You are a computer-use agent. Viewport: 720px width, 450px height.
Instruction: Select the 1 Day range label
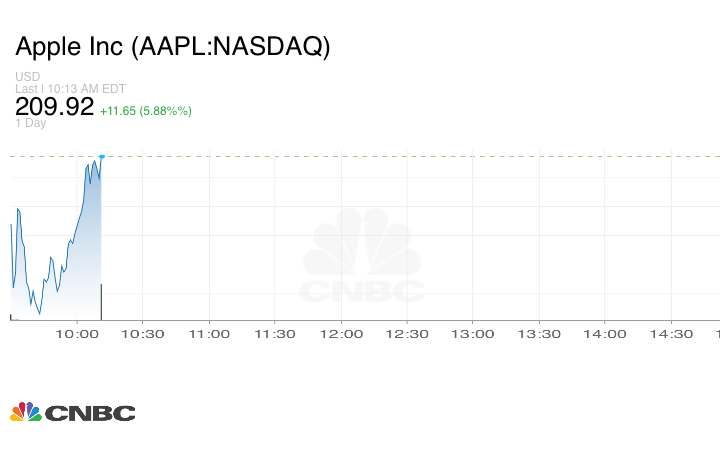coord(30,124)
